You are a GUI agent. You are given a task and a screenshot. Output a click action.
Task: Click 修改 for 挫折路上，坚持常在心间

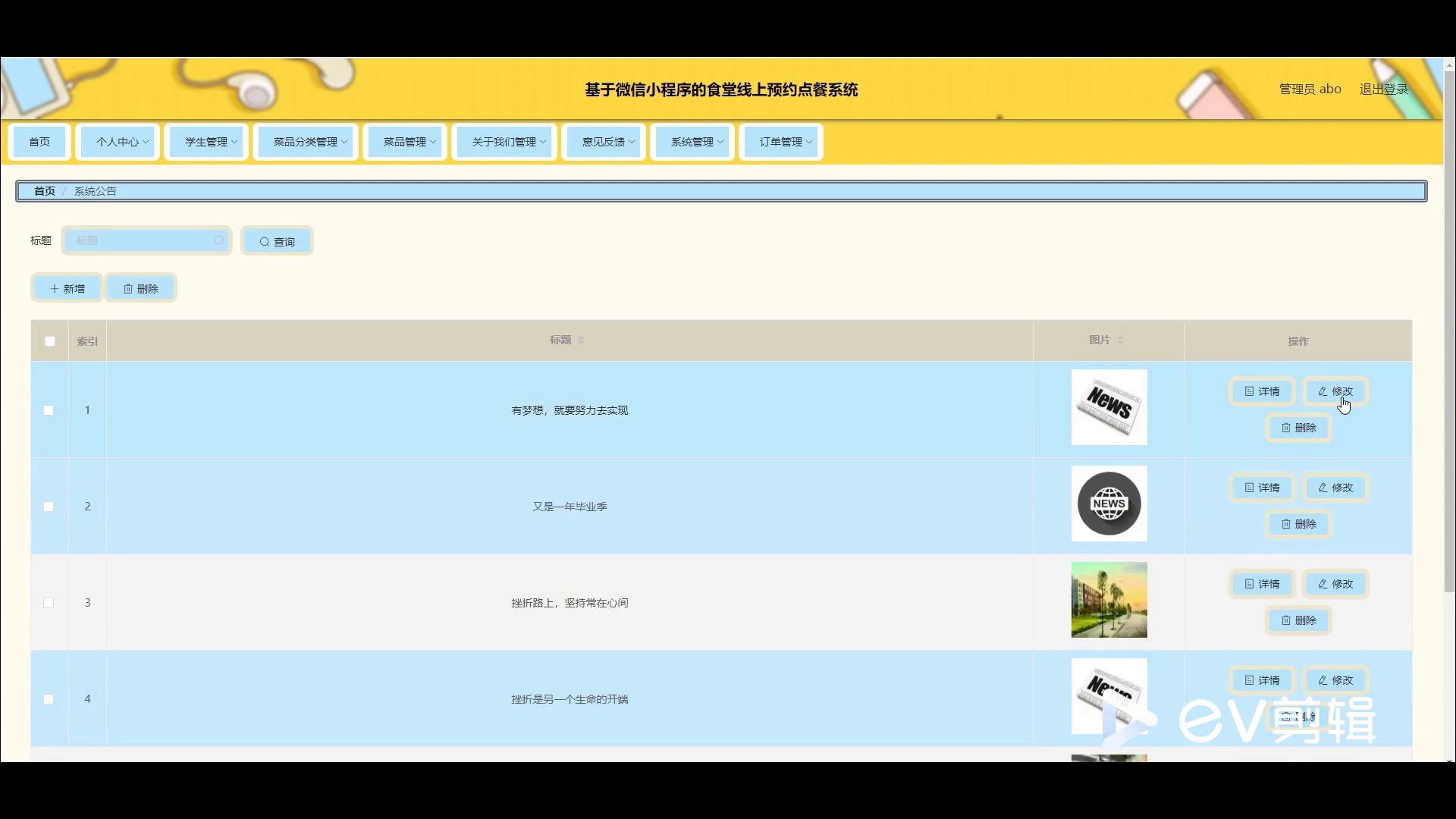tap(1335, 584)
